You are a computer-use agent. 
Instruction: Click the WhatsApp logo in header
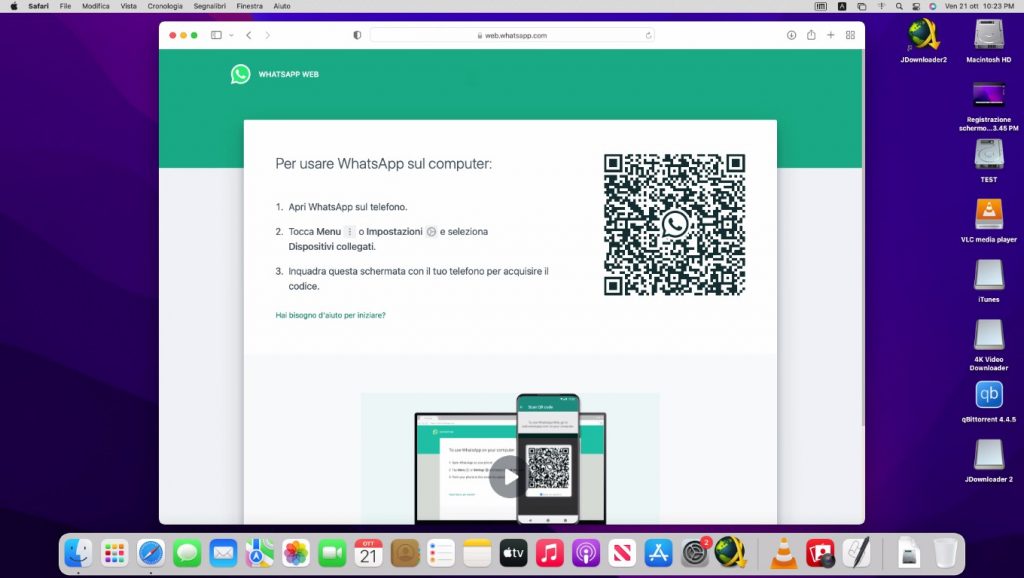pos(240,74)
